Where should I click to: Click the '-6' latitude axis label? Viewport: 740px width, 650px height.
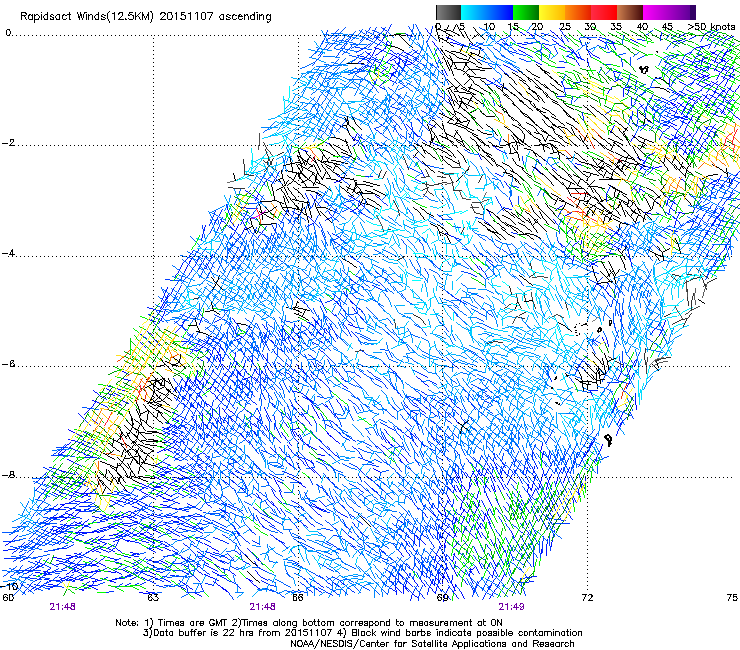coord(8,364)
